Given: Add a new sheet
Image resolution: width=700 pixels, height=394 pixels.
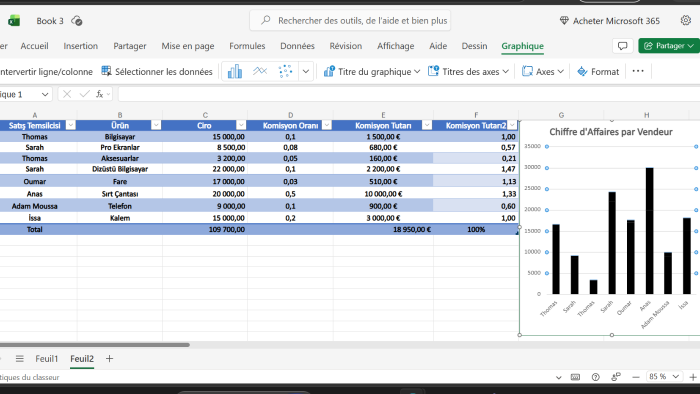Looking at the screenshot, I should pos(109,358).
